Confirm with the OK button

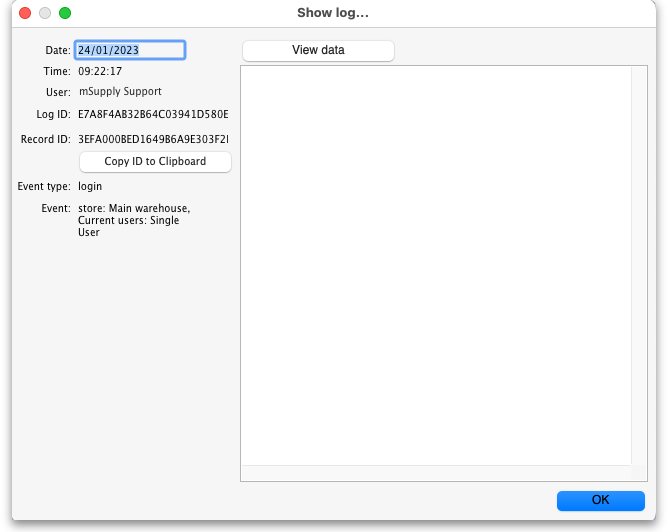click(x=600, y=500)
